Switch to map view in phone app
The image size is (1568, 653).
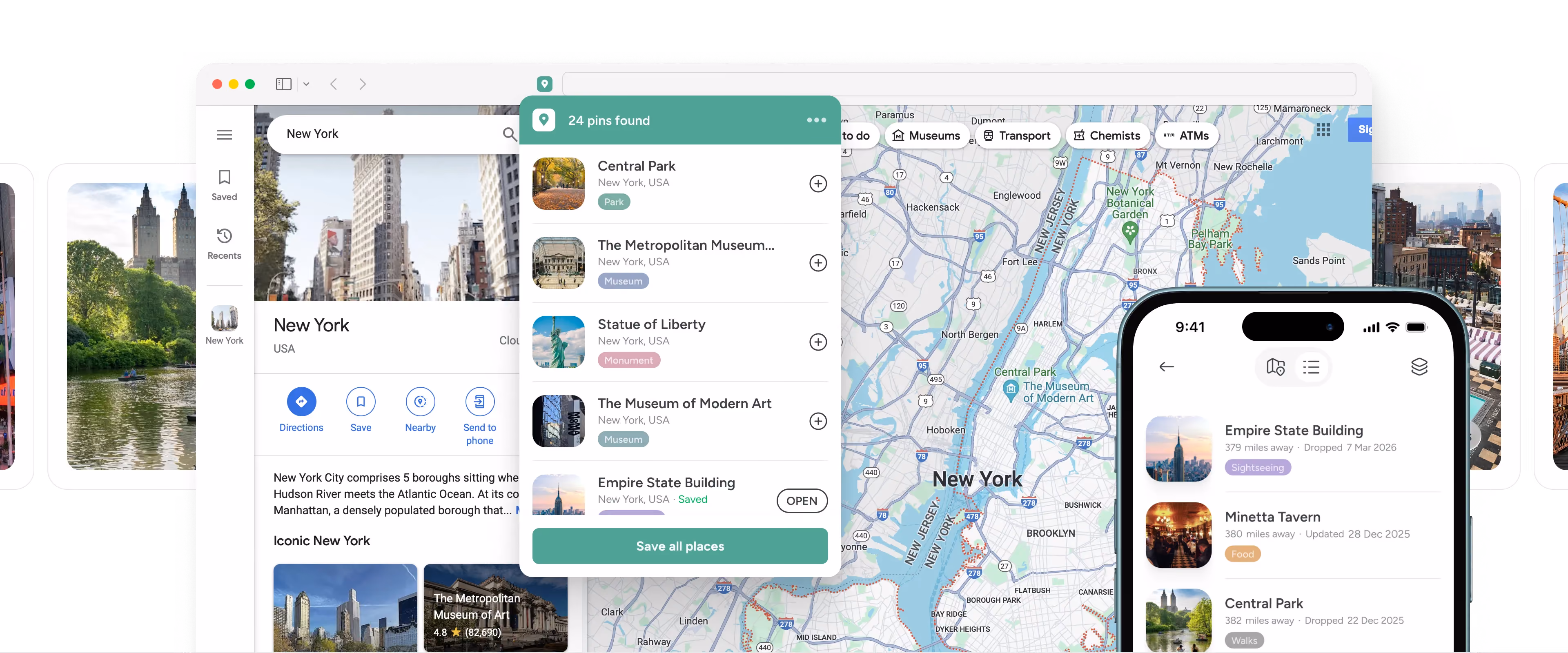tap(1275, 367)
